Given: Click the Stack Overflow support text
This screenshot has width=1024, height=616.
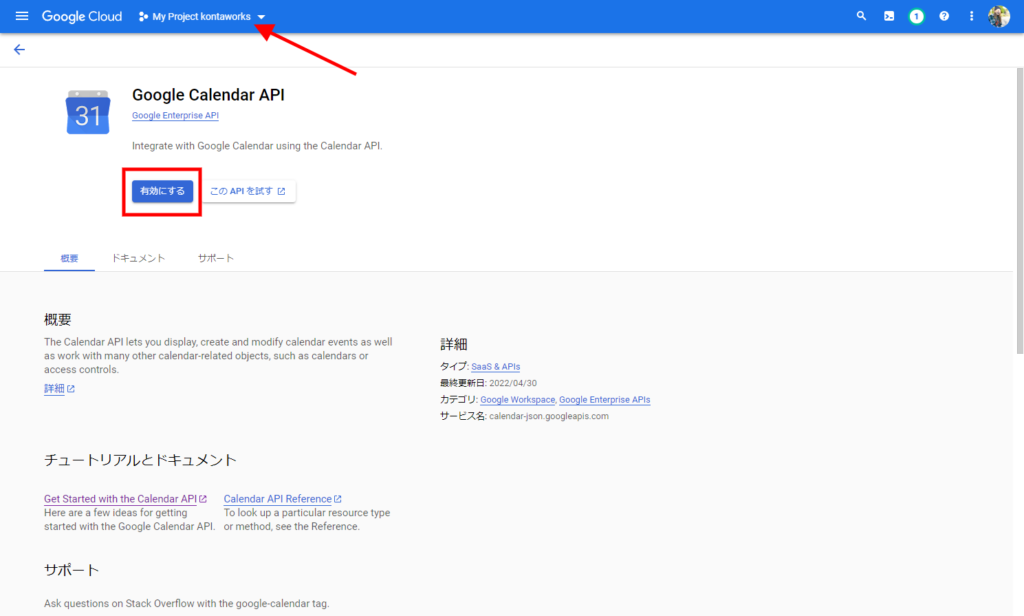Looking at the screenshot, I should (187, 604).
